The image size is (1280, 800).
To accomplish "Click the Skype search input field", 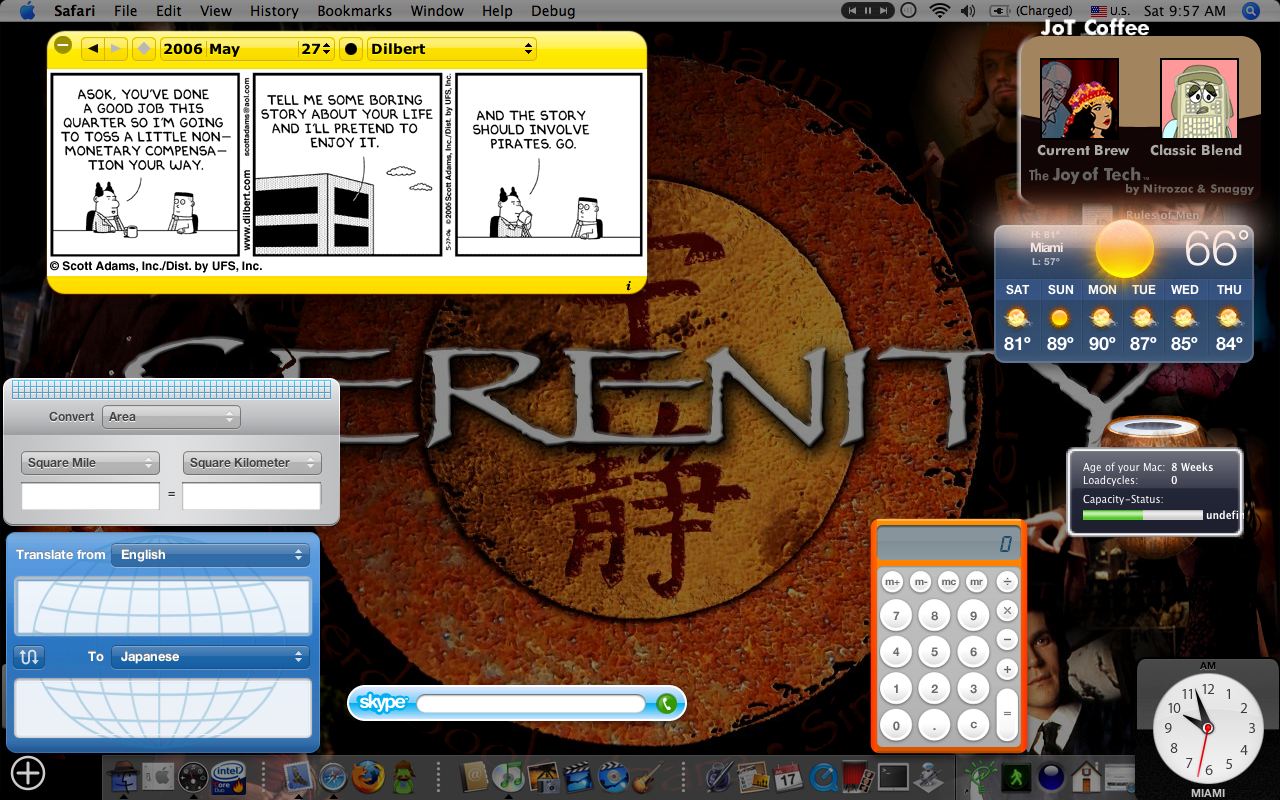I will click(531, 704).
